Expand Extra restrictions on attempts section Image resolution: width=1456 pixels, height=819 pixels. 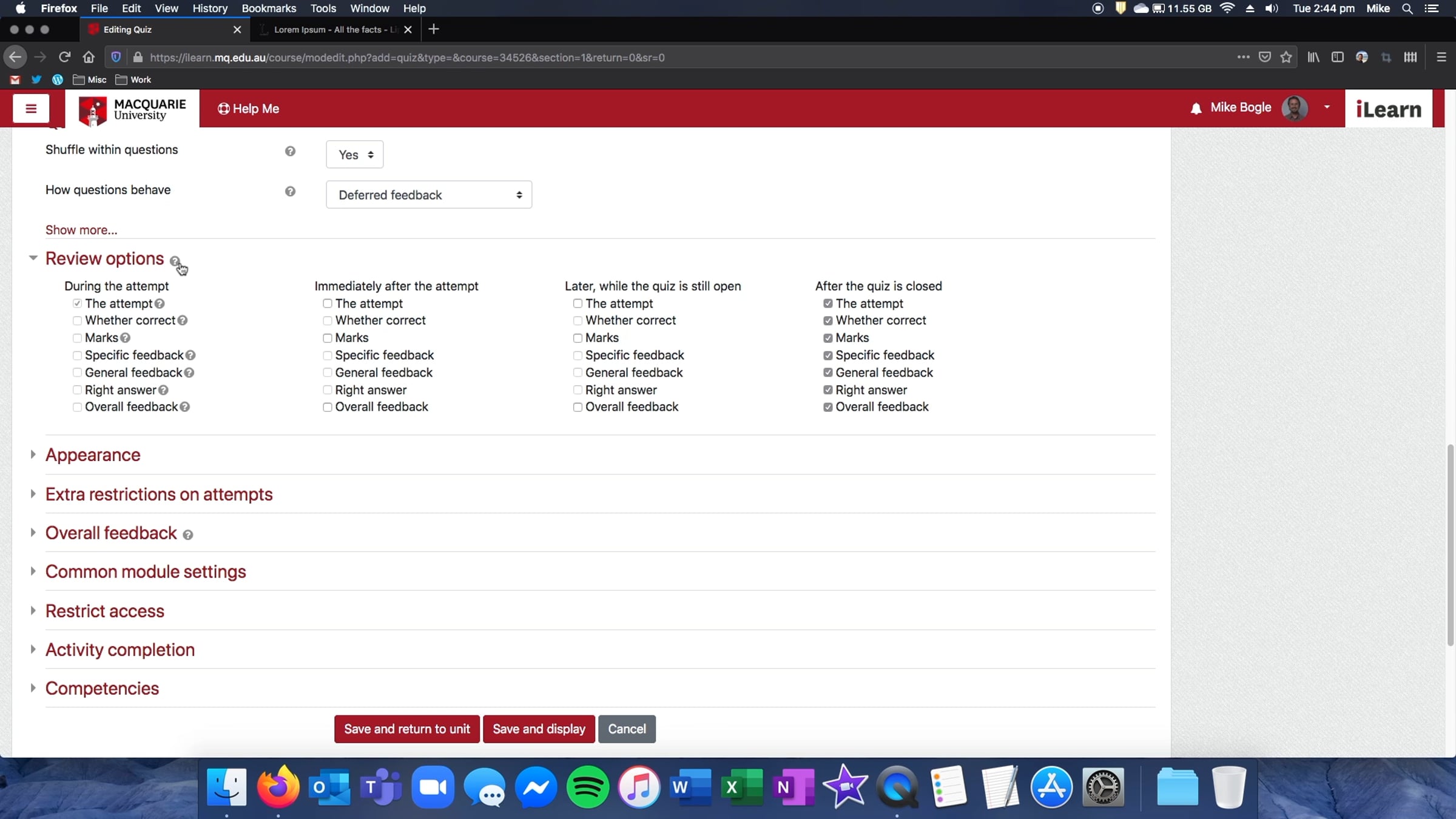click(159, 494)
